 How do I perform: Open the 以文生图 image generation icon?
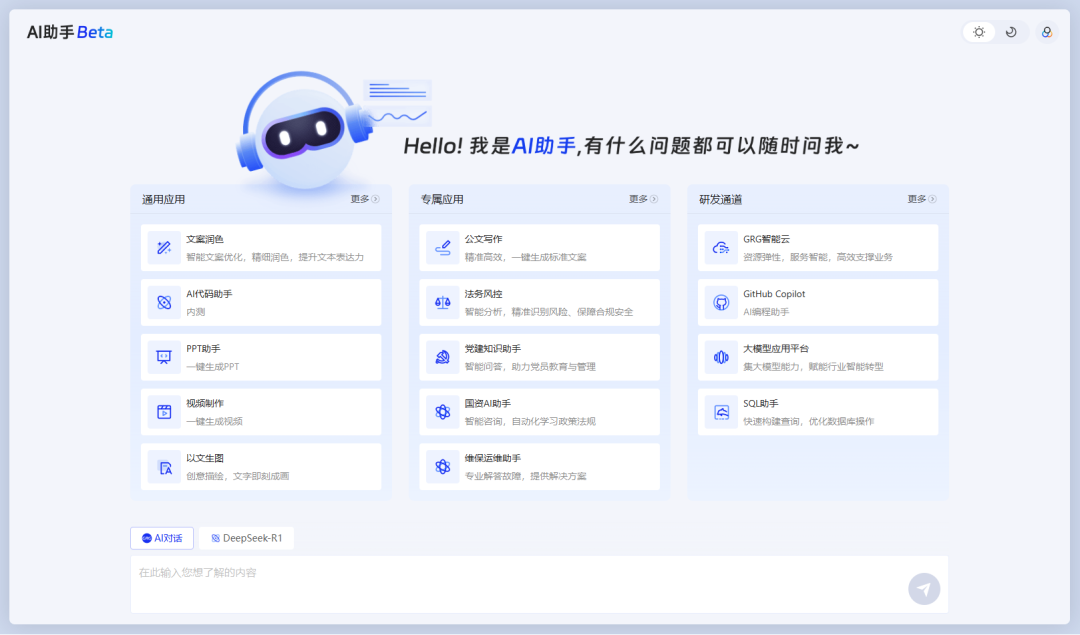coord(164,466)
